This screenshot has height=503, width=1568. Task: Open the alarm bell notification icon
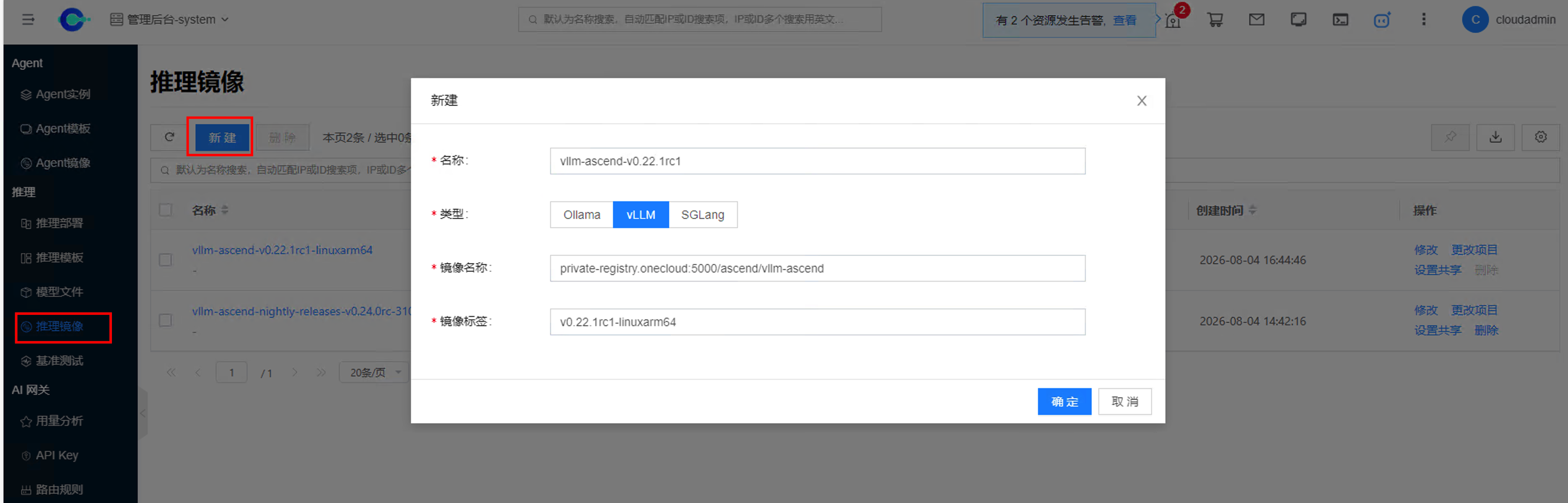(x=1173, y=20)
